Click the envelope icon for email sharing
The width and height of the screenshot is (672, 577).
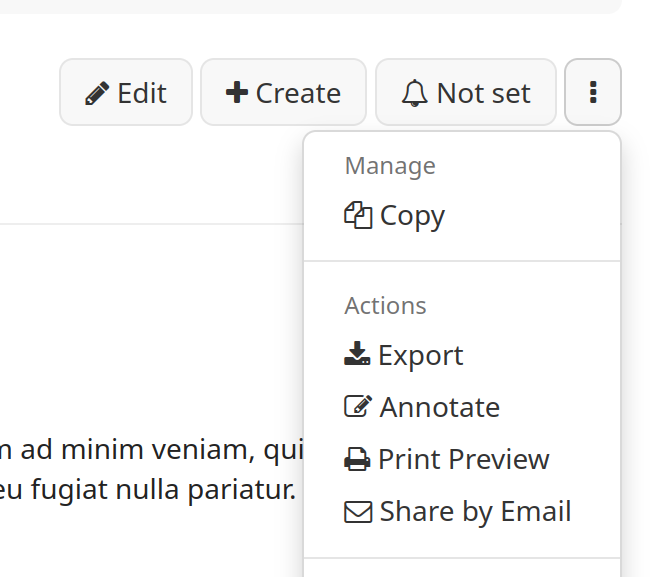(x=357, y=512)
